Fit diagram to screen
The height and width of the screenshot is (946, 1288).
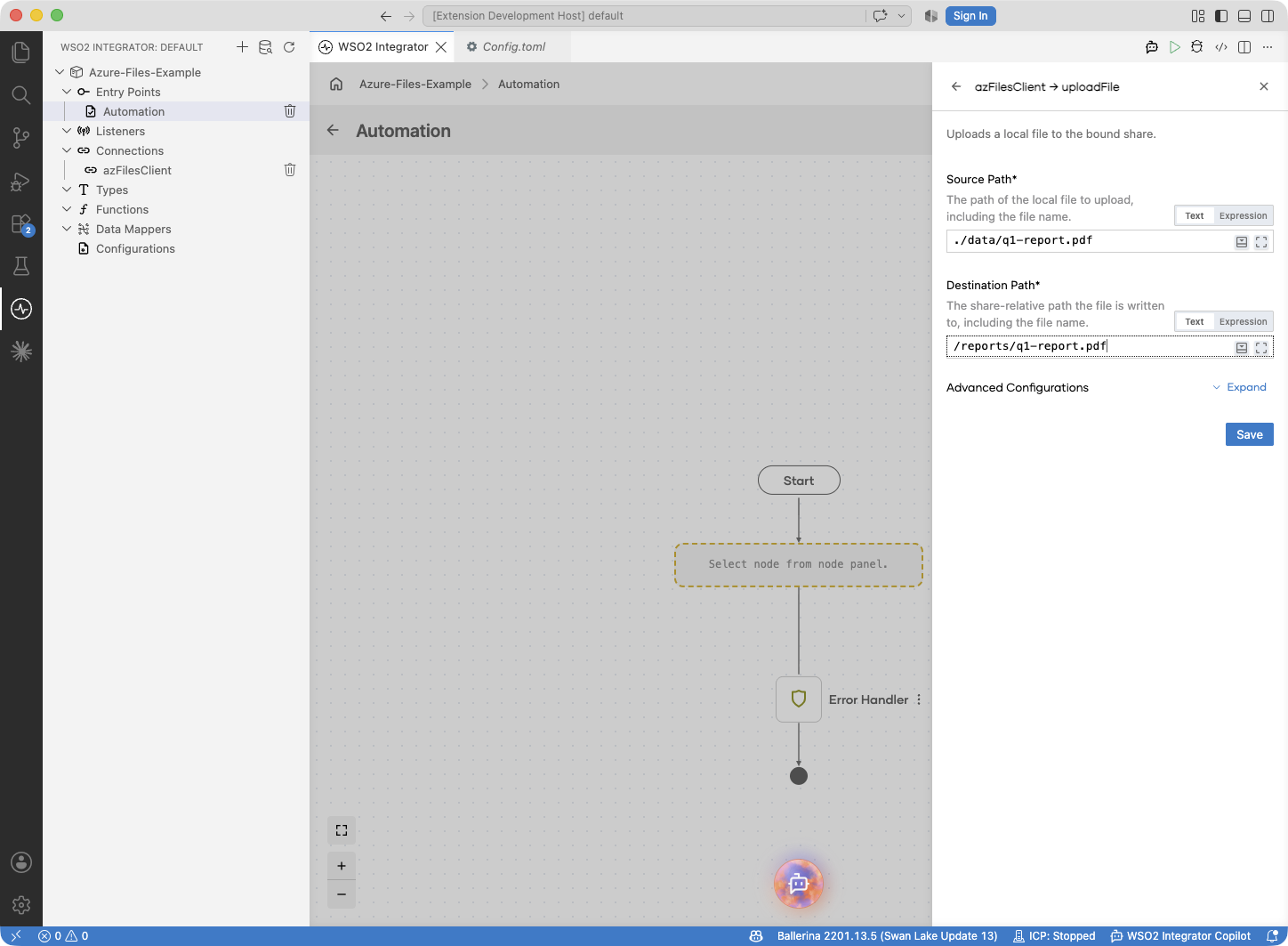[x=342, y=830]
